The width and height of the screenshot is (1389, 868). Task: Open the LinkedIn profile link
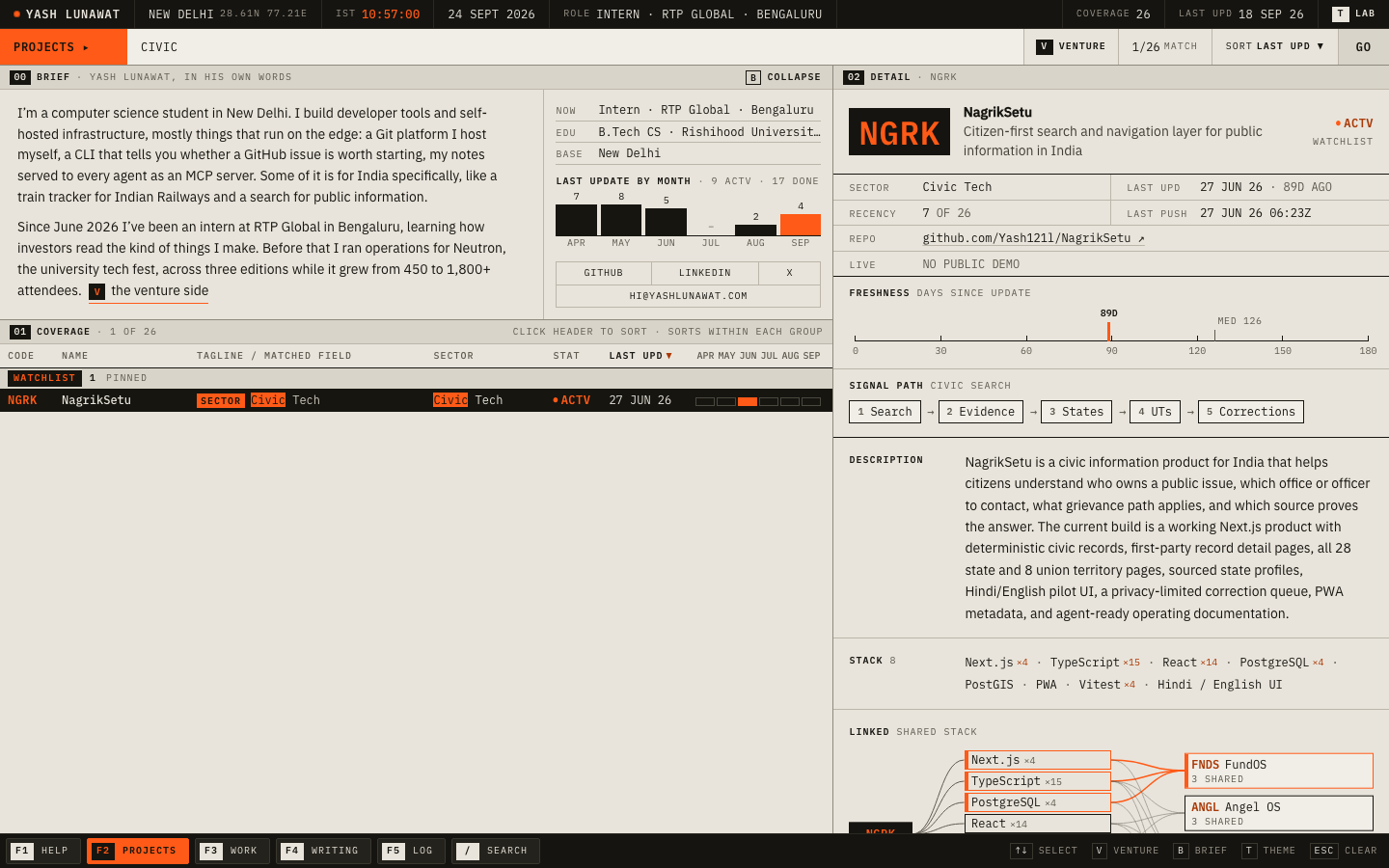point(705,273)
